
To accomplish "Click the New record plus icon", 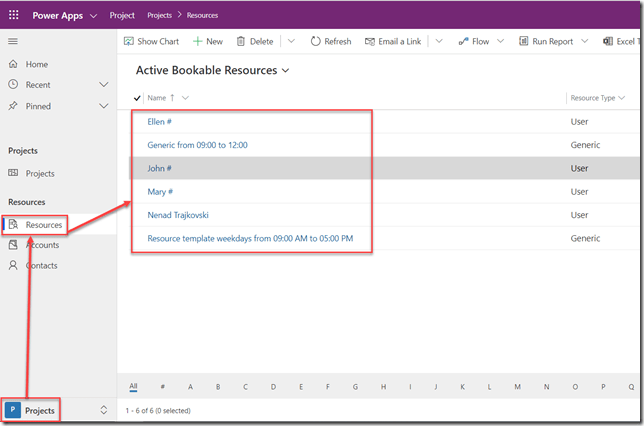I will pos(198,41).
